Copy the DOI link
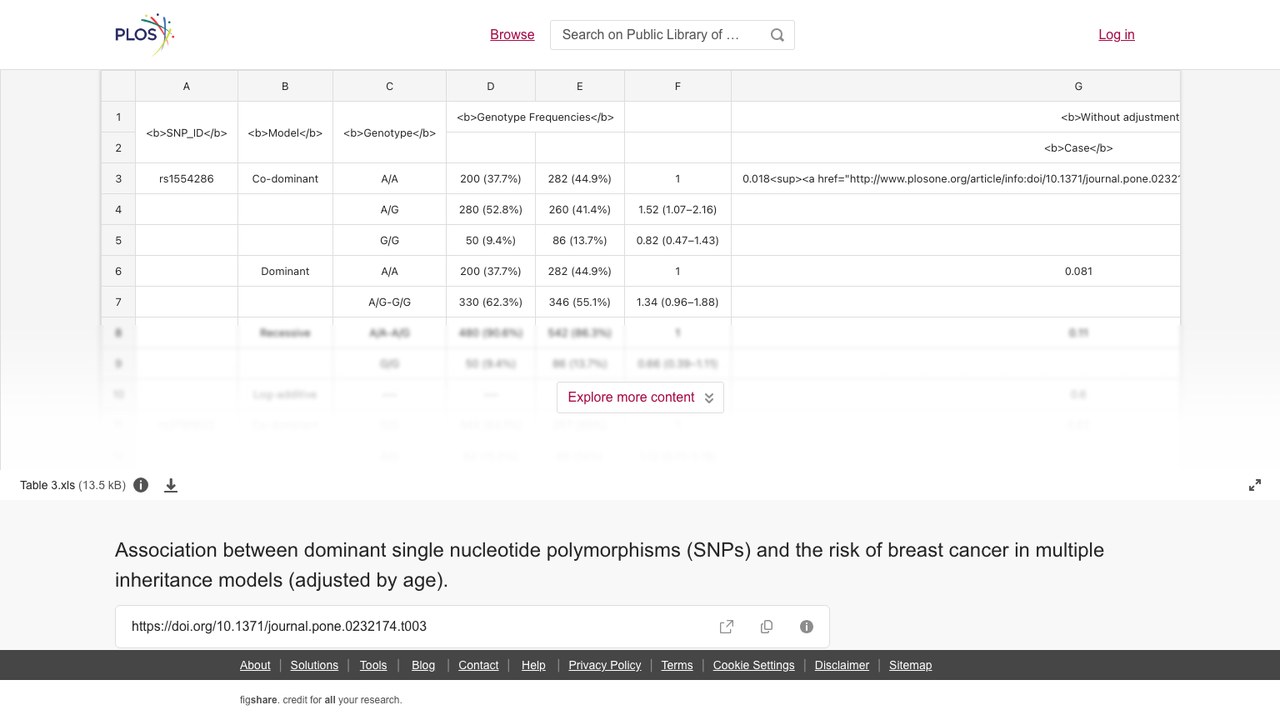 (767, 627)
